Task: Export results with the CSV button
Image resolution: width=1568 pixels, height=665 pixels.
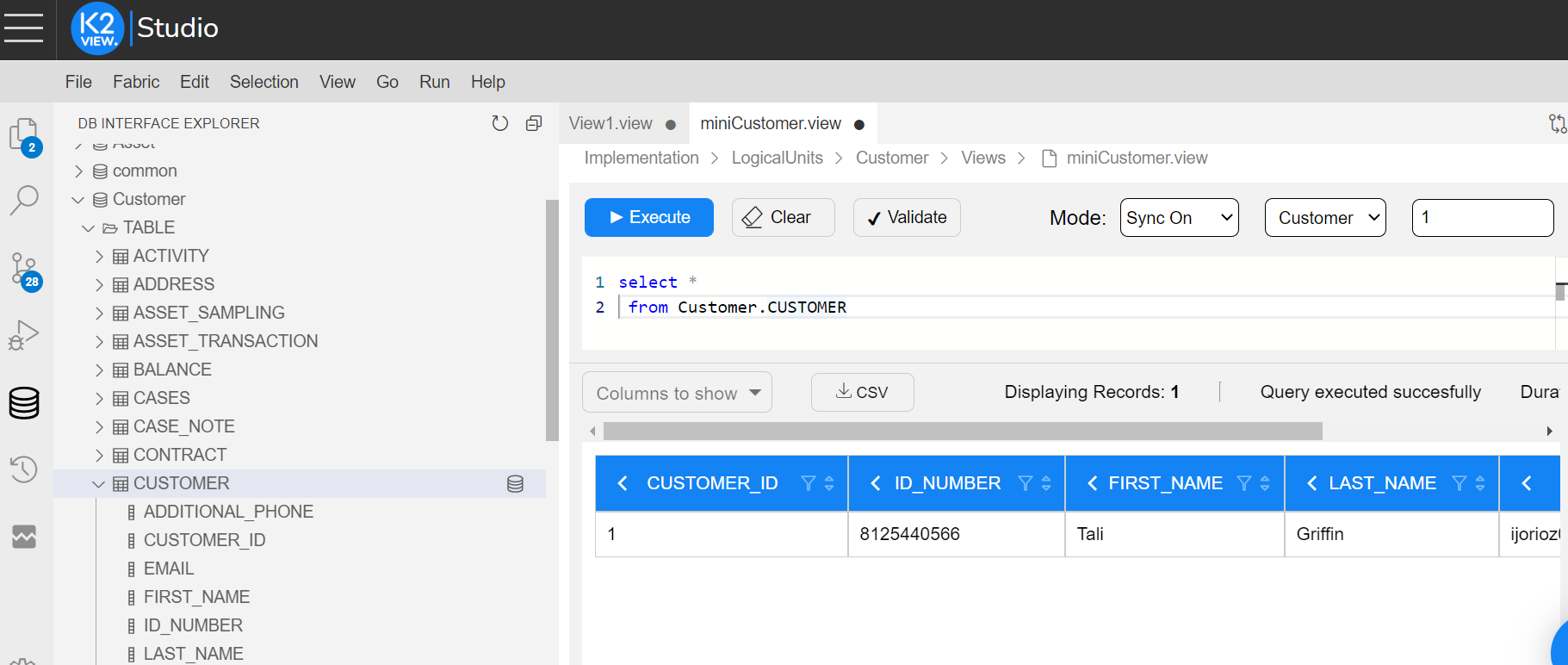Action: [862, 392]
